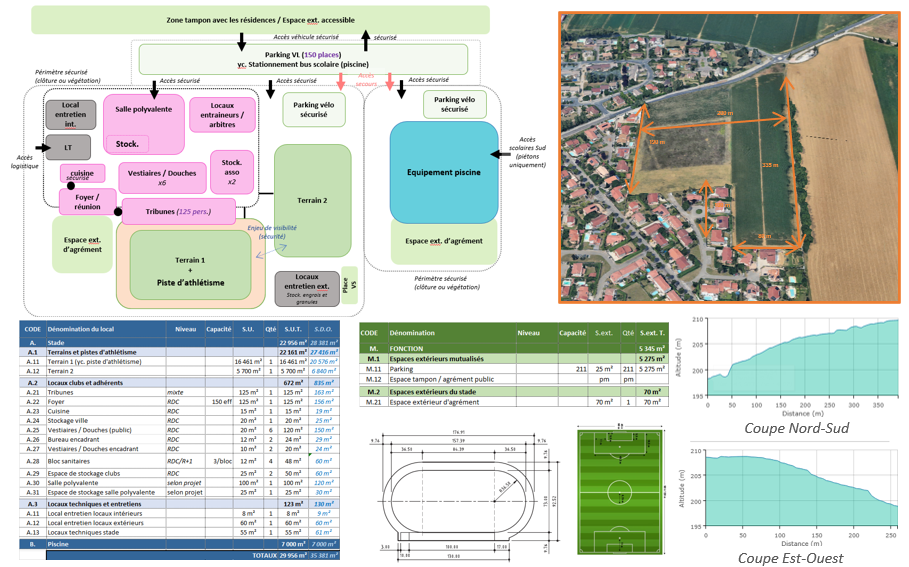
Task: Click the grey 'Local entretien int.' block
Action: pos(70,114)
